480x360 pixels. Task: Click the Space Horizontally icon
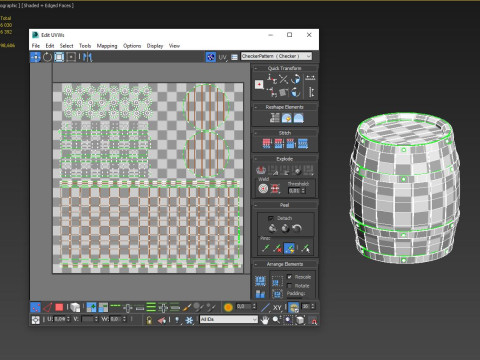[x=310, y=78]
